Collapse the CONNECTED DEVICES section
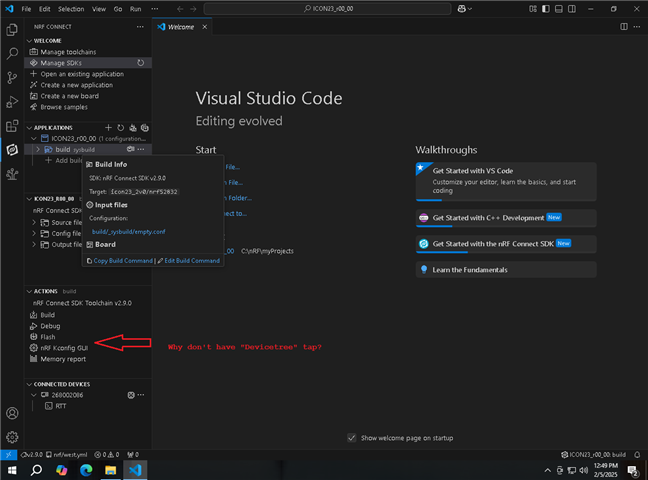 [x=29, y=384]
